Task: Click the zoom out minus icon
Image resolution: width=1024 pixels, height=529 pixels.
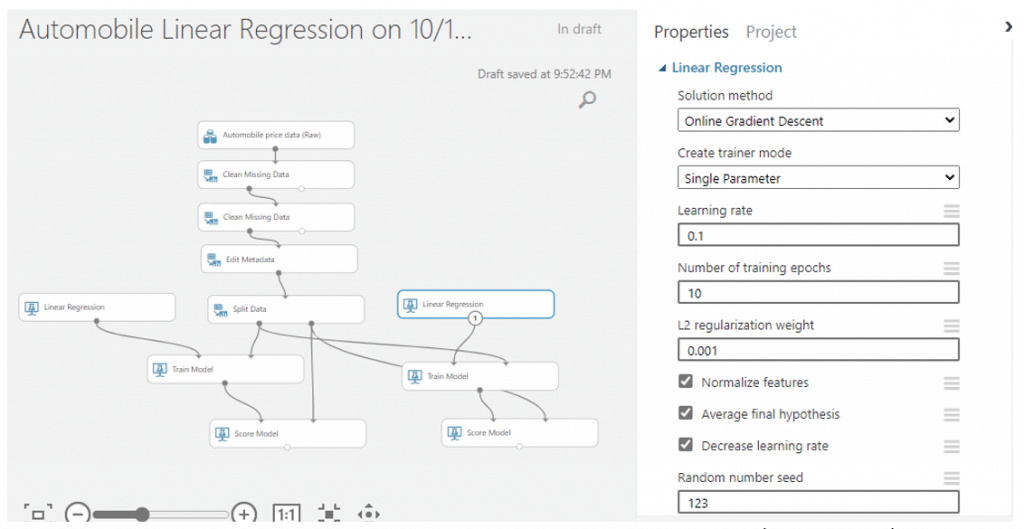Action: tap(78, 514)
